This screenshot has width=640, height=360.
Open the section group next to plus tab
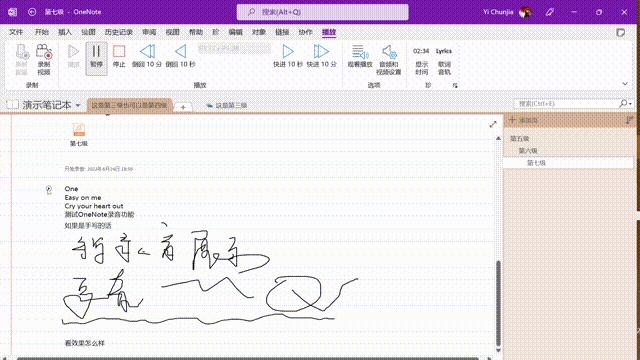(x=227, y=105)
